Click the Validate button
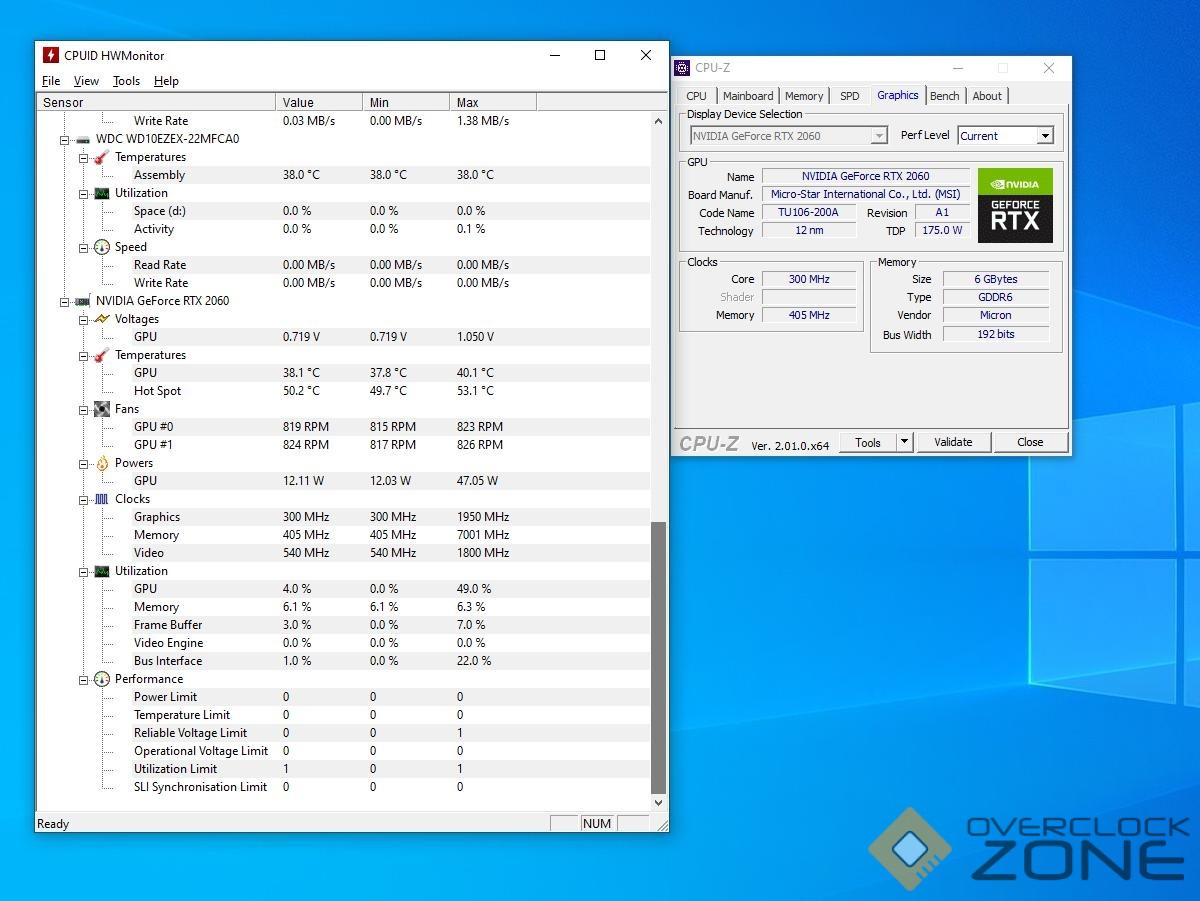The image size is (1200, 901). [952, 442]
